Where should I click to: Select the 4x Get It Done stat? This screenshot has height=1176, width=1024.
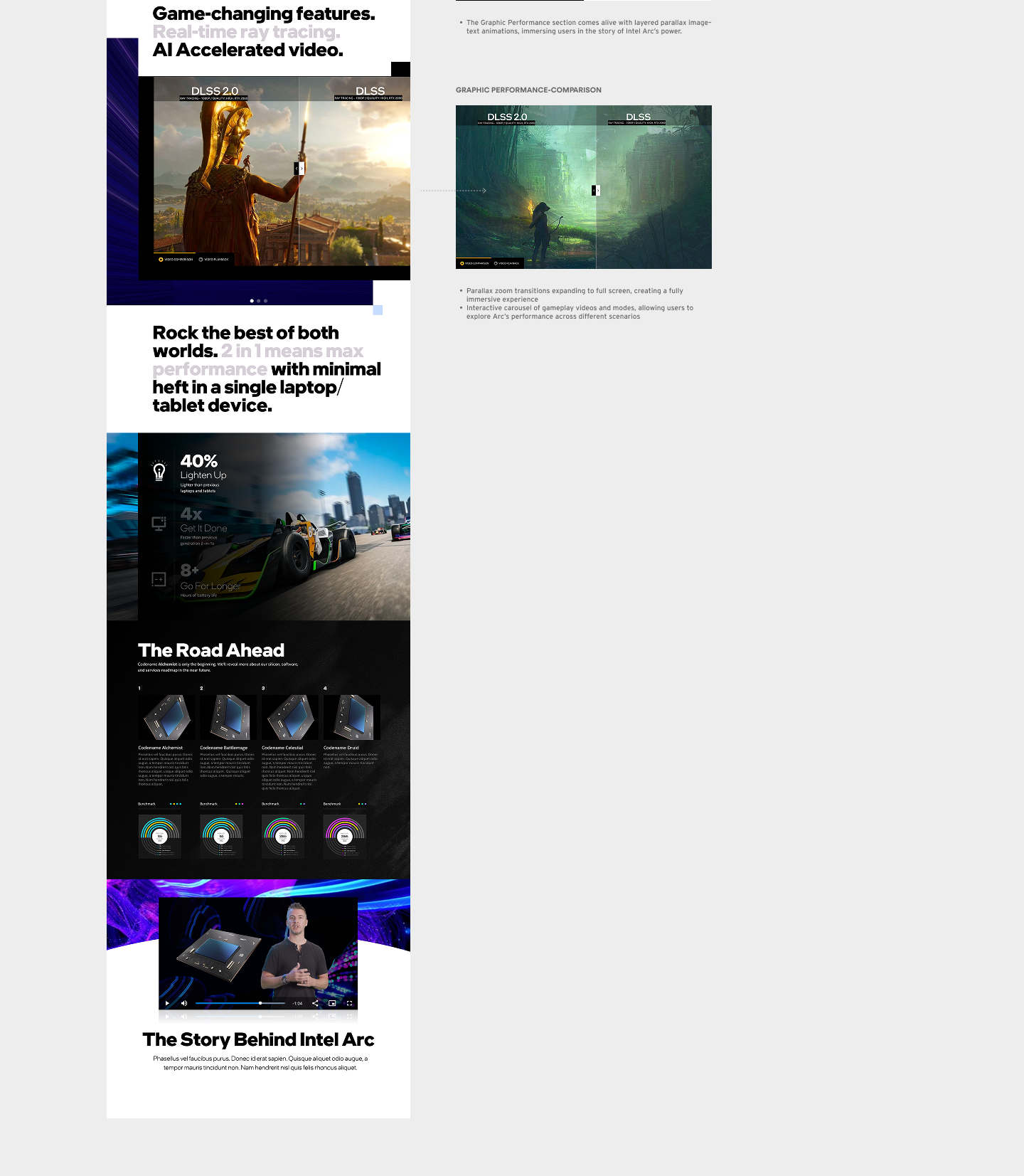tap(203, 526)
